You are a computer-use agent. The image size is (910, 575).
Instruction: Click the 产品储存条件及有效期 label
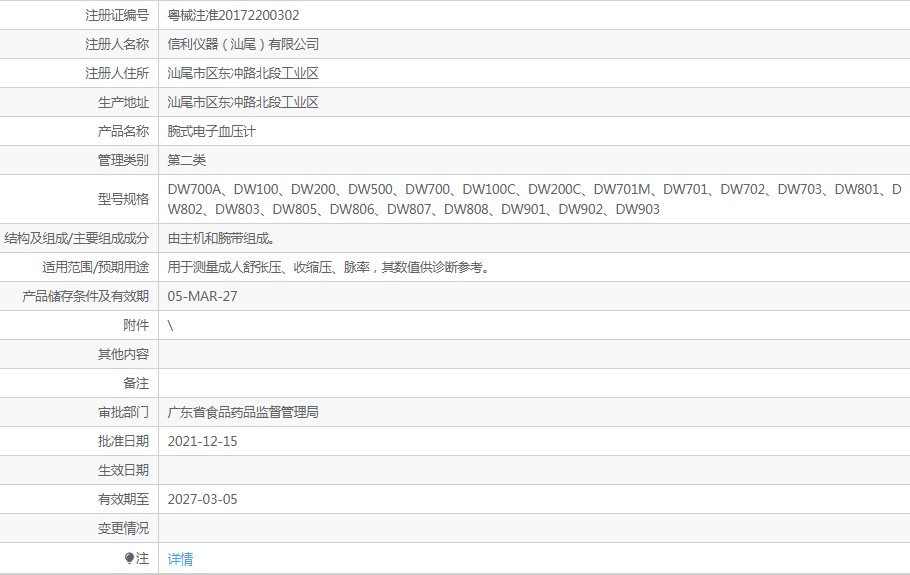[x=86, y=296]
